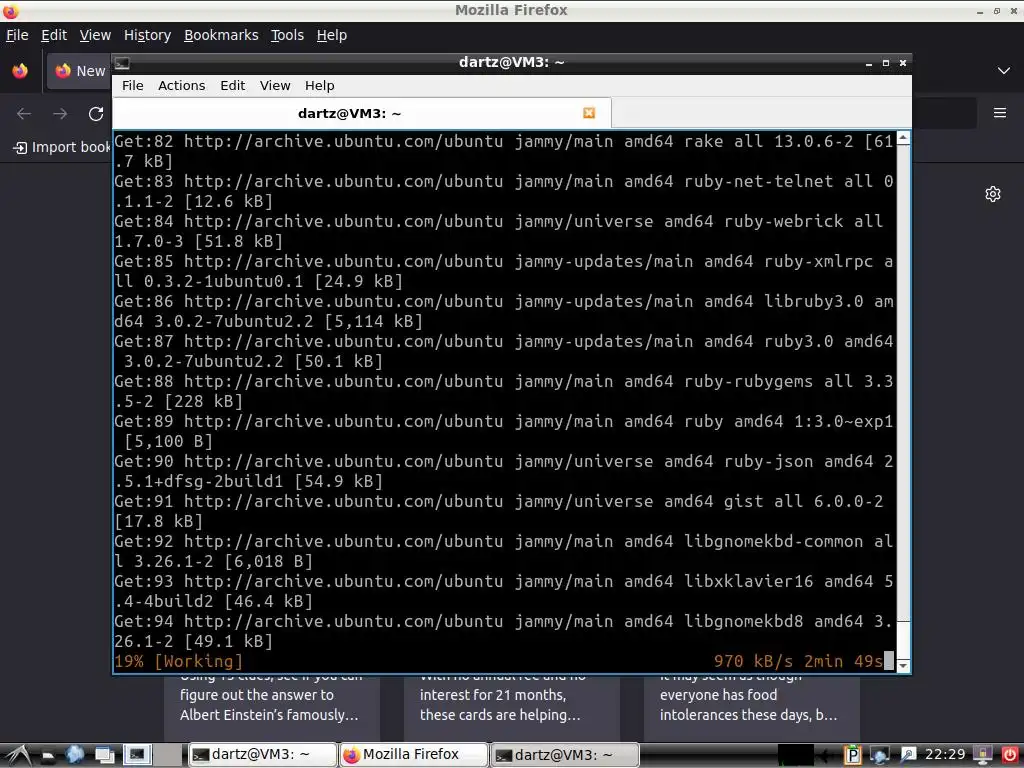
Task: Open the terminal Edit menu
Action: pyautogui.click(x=232, y=86)
